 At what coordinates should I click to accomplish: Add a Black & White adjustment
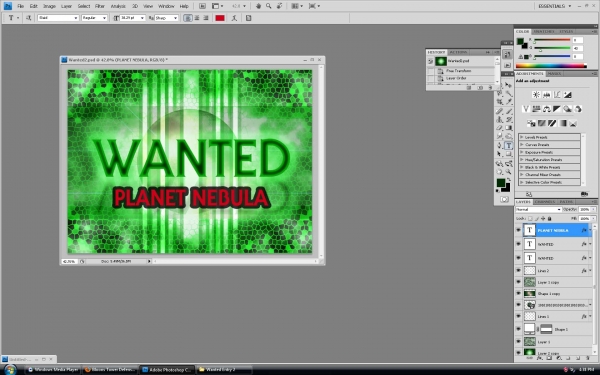click(557, 109)
